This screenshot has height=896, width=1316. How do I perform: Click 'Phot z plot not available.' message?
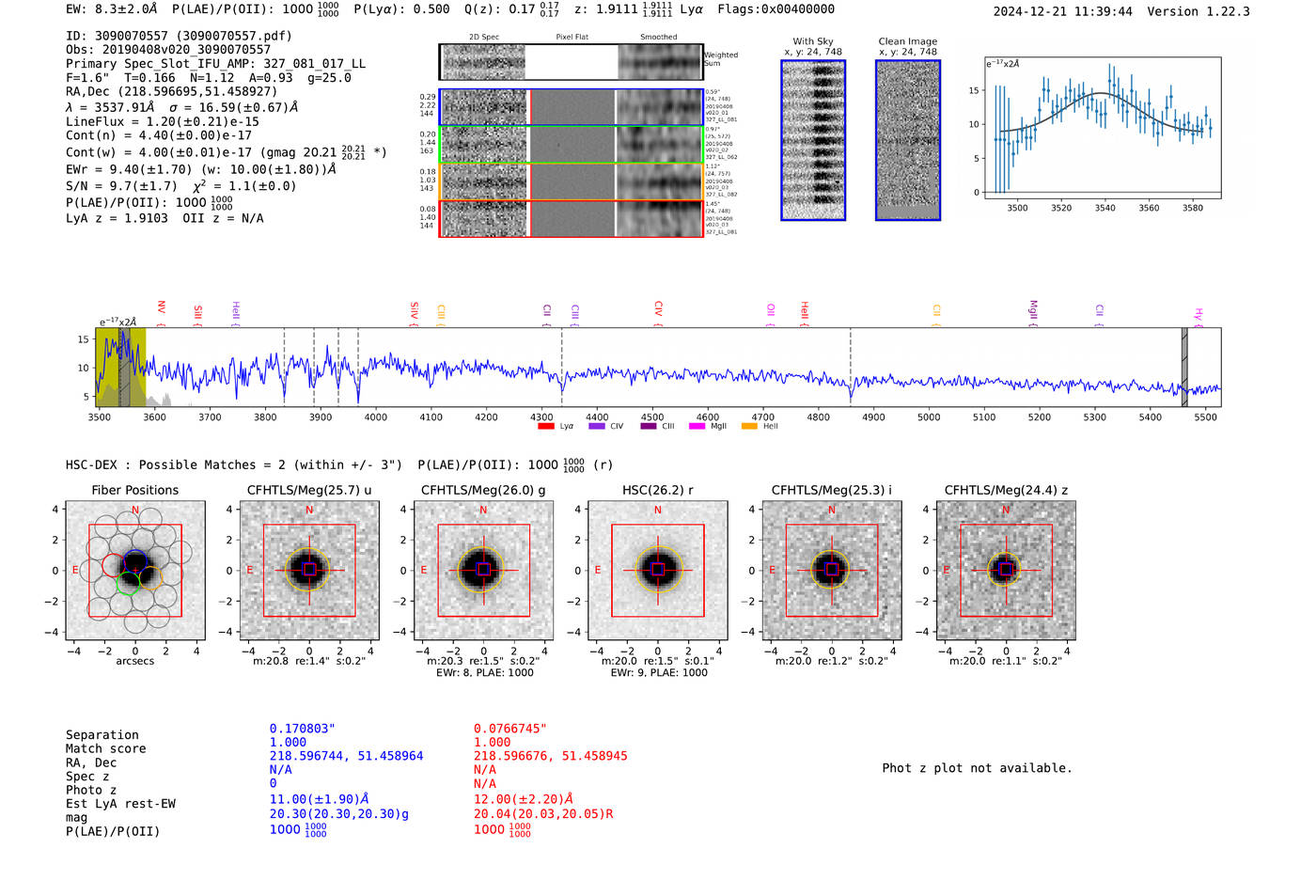pos(977,768)
